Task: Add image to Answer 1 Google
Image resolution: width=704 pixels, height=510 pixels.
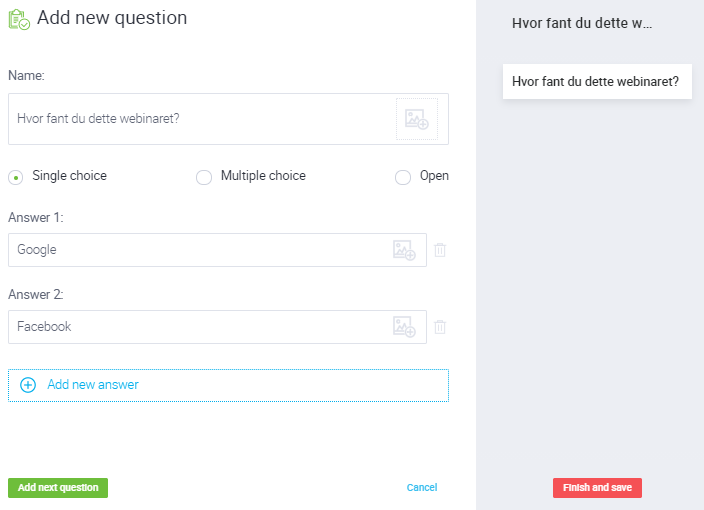Action: click(x=404, y=250)
